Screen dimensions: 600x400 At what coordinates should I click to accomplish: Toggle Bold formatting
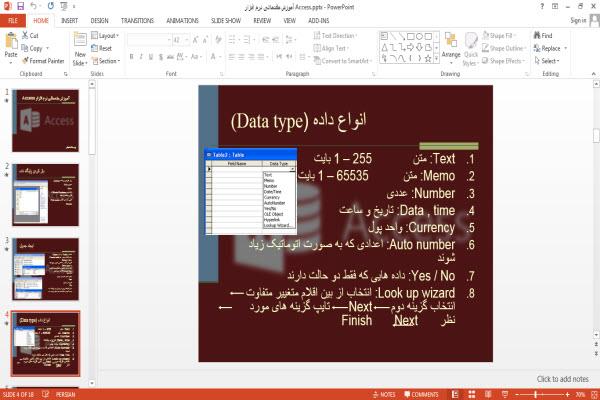pyautogui.click(x=132, y=57)
